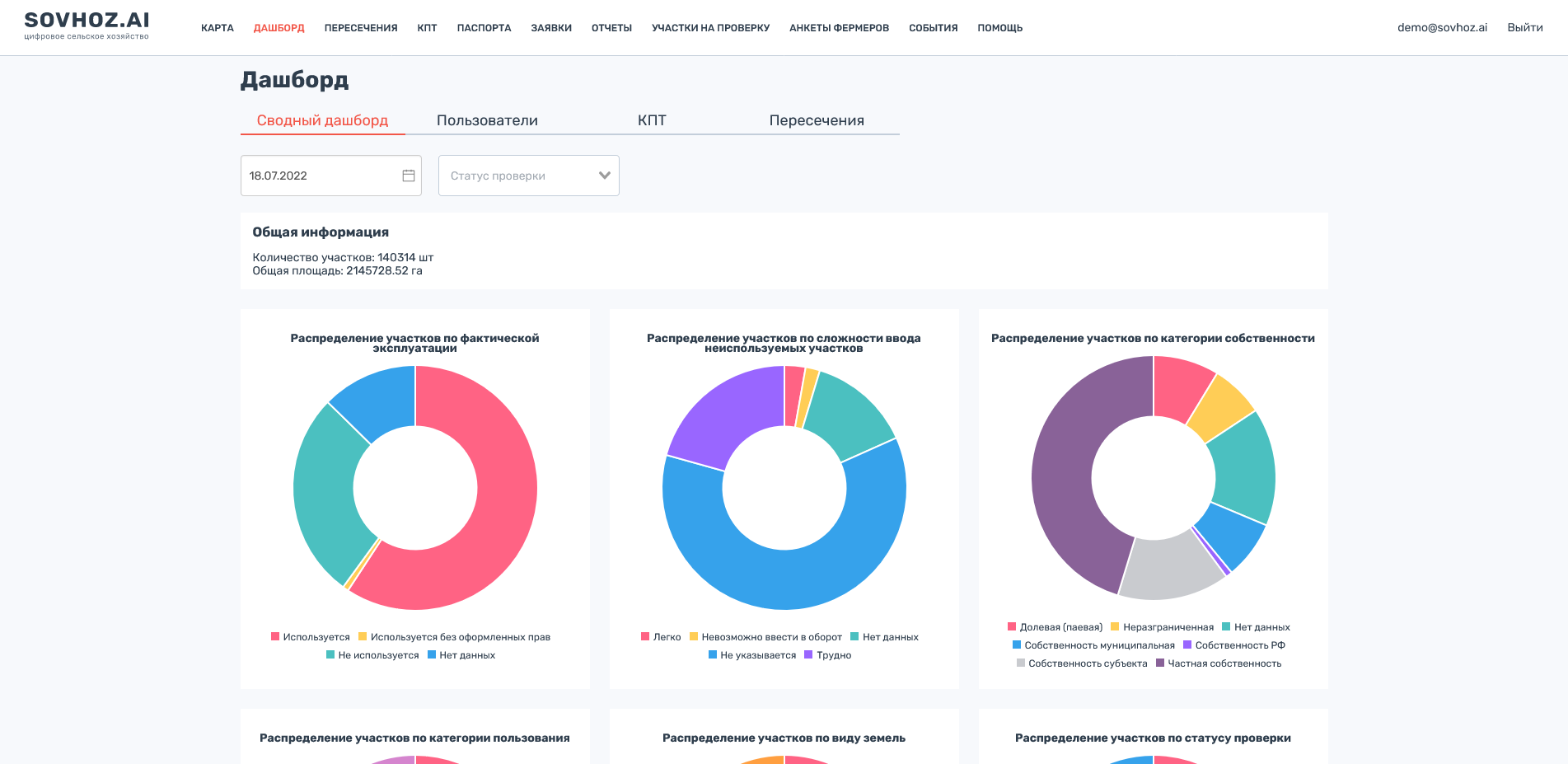Toggle Не используется legend entry
The image size is (1568, 764).
(x=372, y=655)
